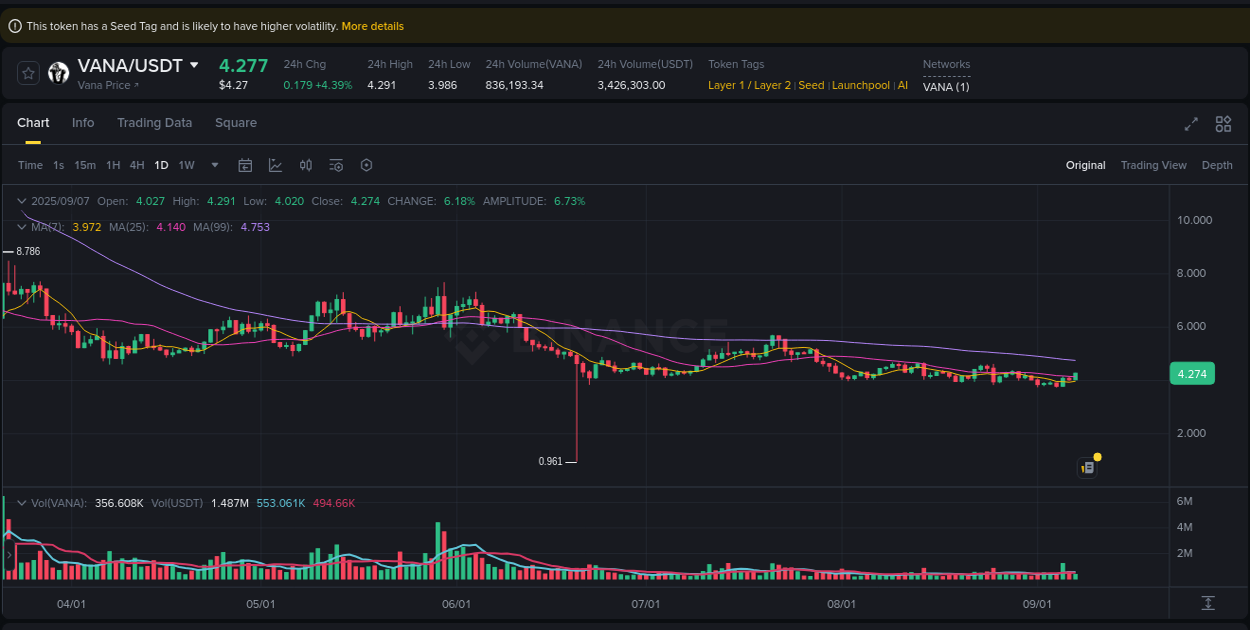
Task: Open the grid layout view icon
Action: pos(1222,123)
